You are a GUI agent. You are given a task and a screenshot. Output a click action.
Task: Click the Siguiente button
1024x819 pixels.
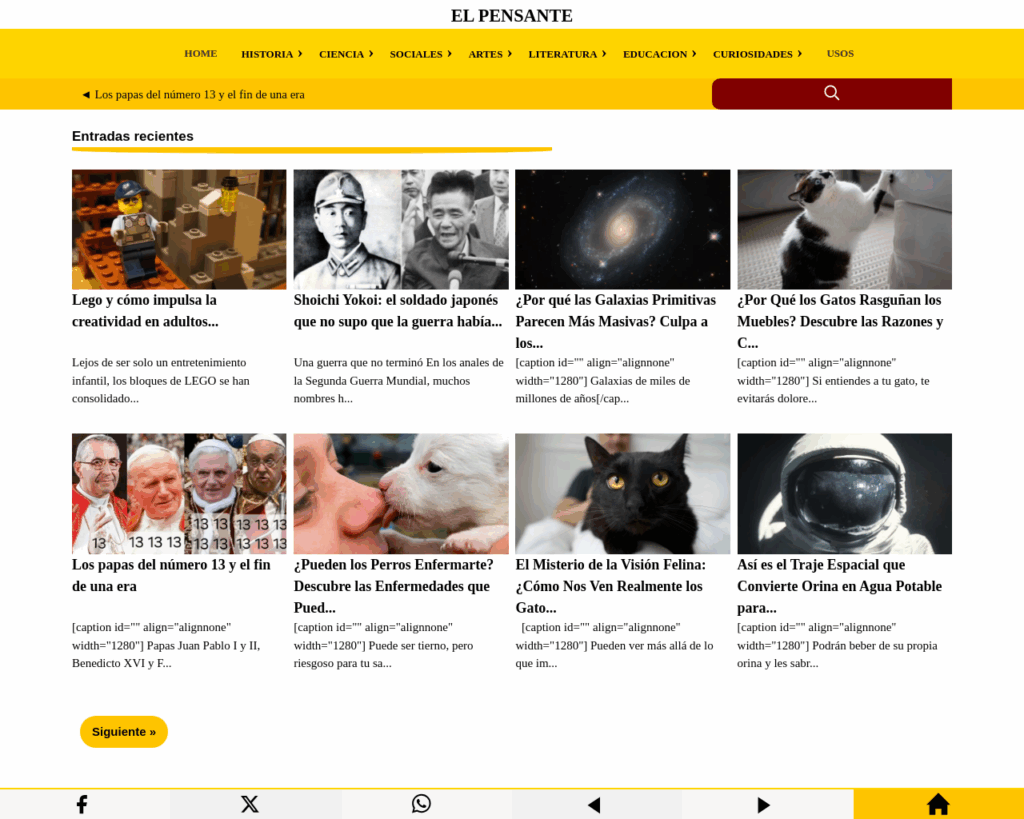(124, 731)
